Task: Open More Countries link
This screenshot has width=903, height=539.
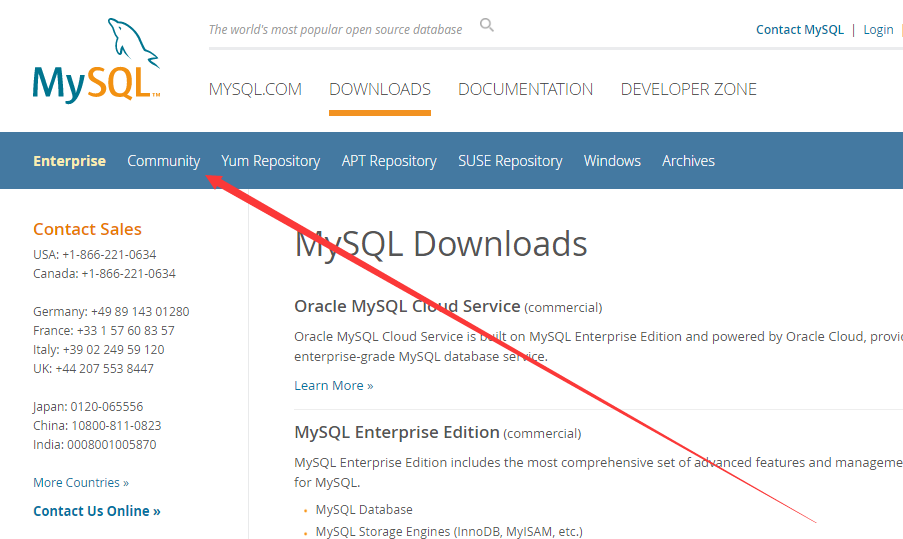Action: point(81,483)
